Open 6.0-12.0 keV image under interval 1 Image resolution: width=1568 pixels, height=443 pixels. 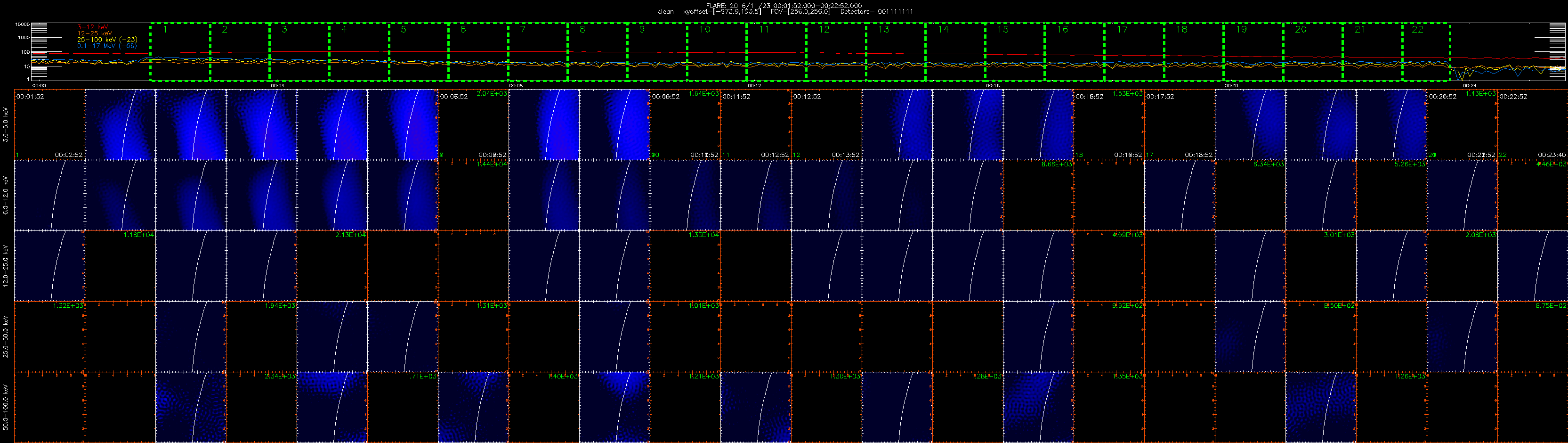click(49, 195)
